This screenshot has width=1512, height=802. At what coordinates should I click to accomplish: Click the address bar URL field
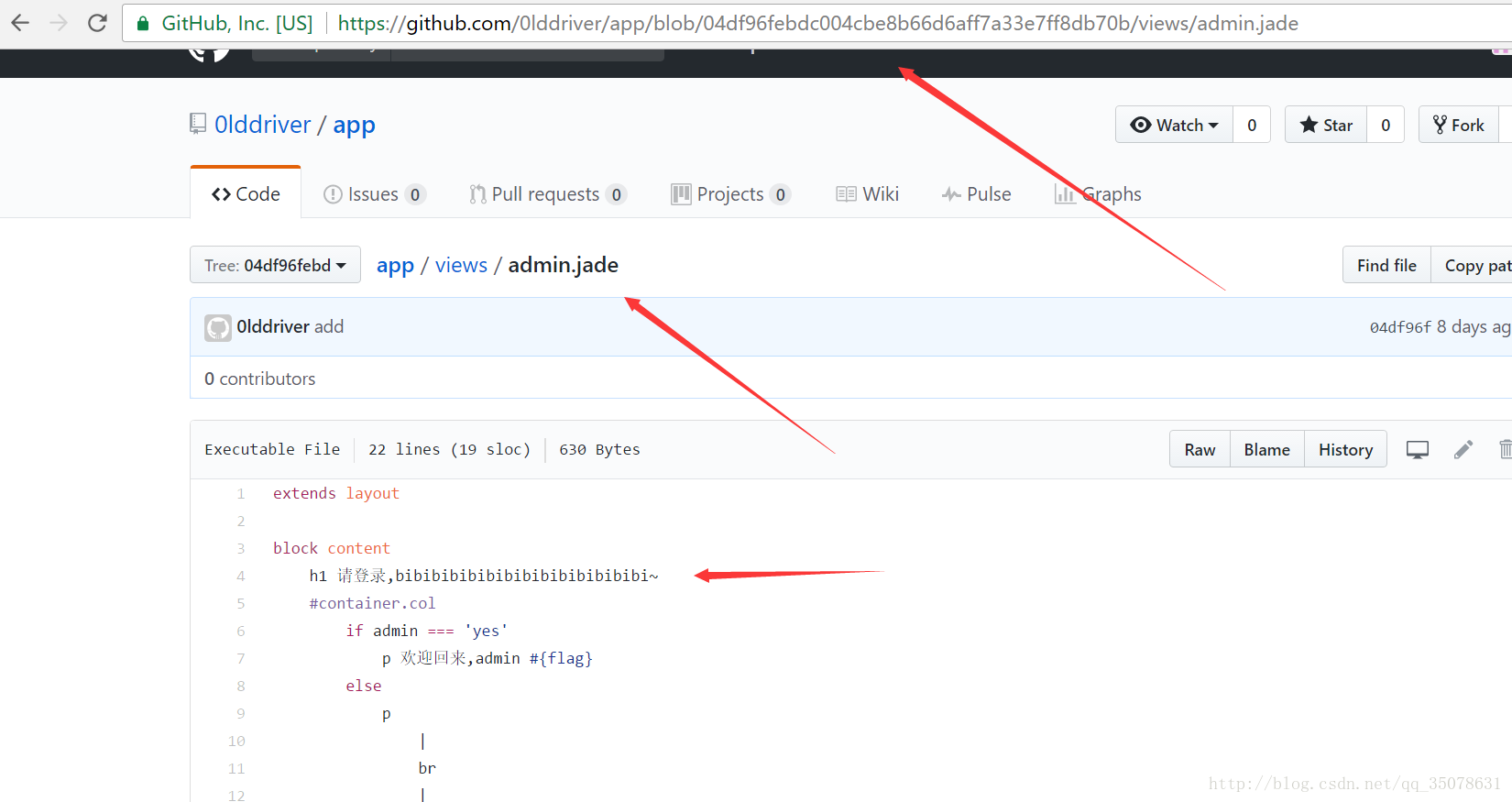point(817,23)
